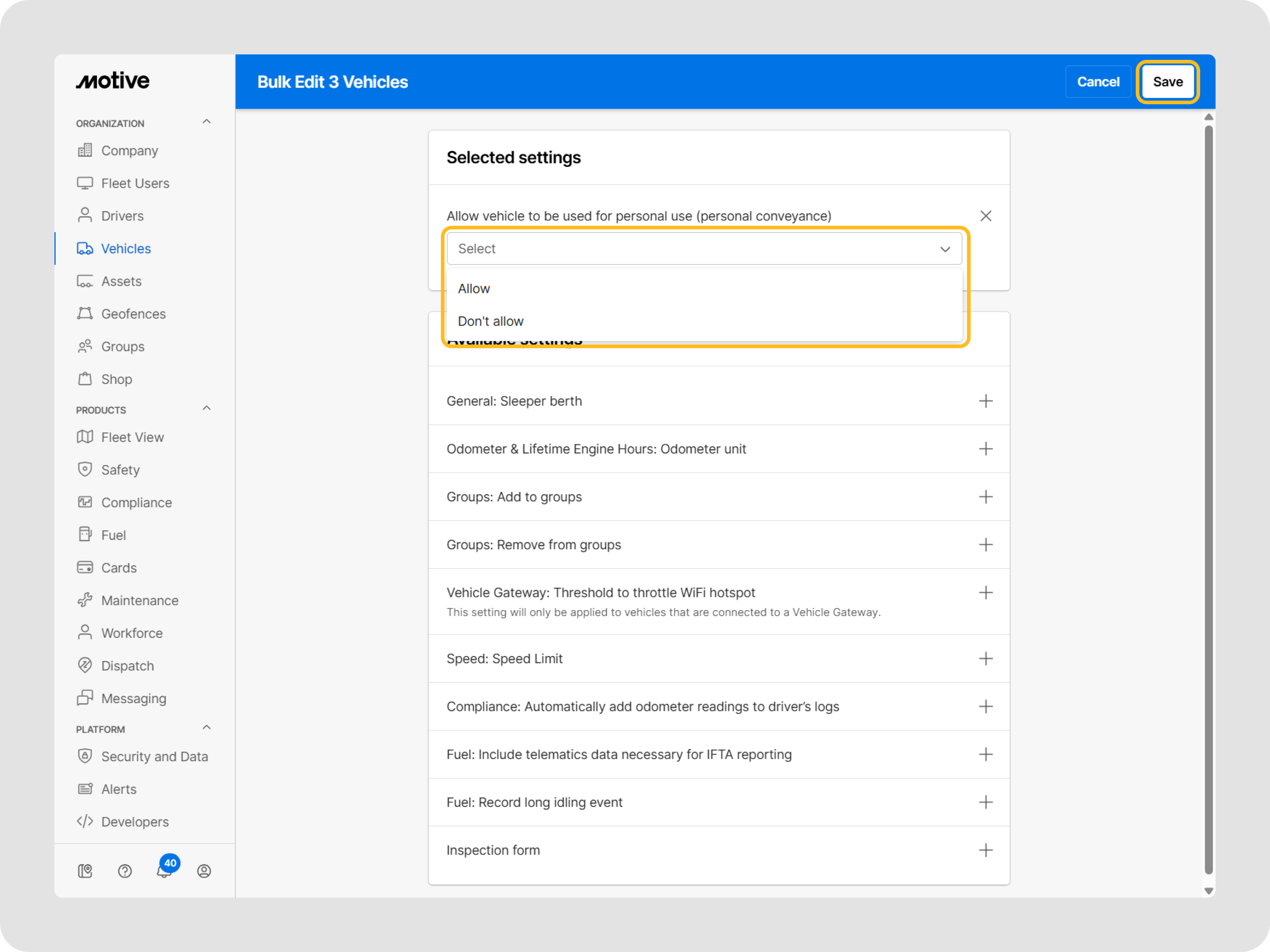Click the map book icon in footer
This screenshot has height=952, width=1270.
(x=85, y=871)
